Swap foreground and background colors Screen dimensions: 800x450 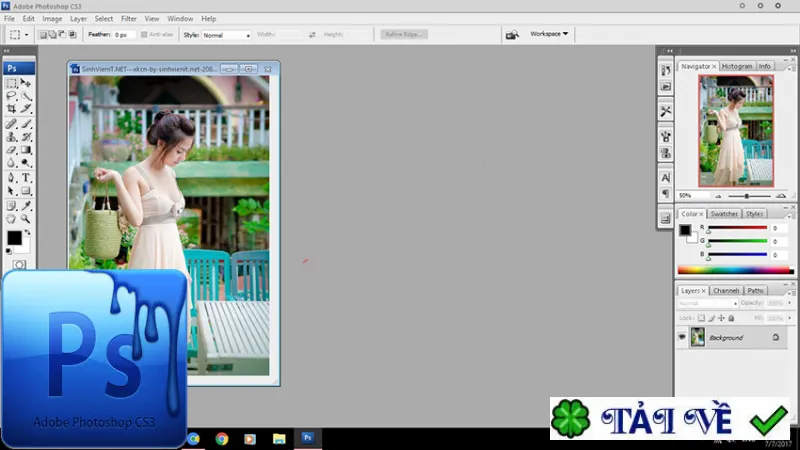(27, 232)
